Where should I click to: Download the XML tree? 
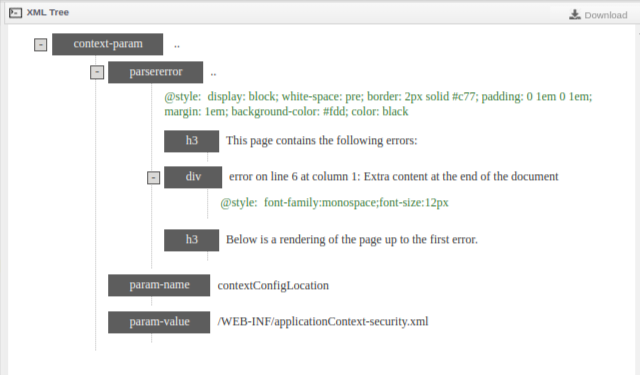(598, 15)
